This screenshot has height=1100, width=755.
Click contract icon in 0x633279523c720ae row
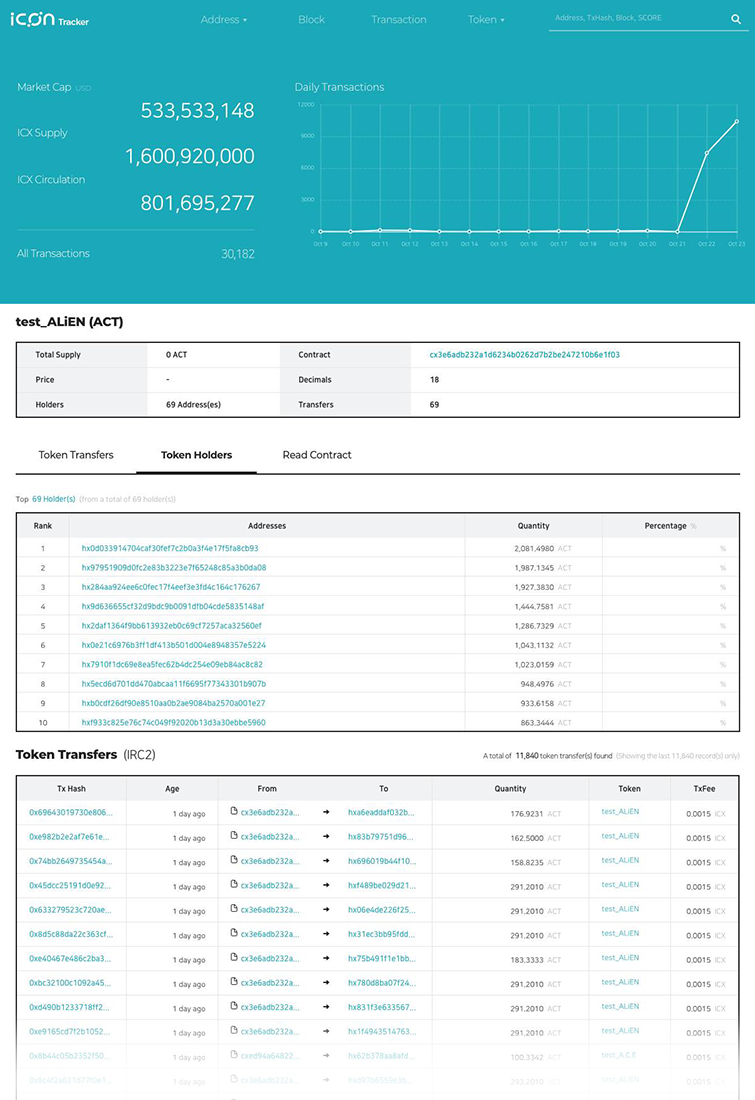[234, 909]
